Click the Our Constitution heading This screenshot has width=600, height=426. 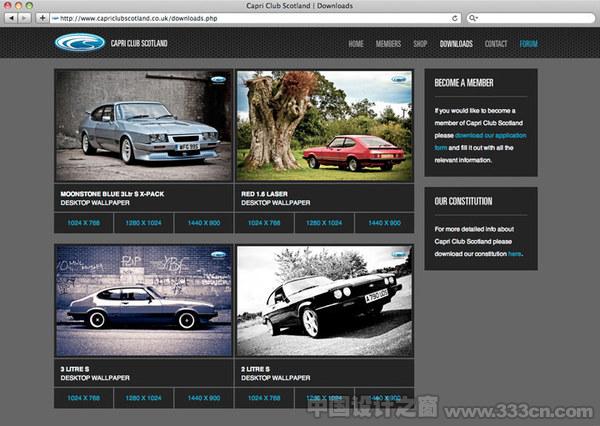coord(463,201)
